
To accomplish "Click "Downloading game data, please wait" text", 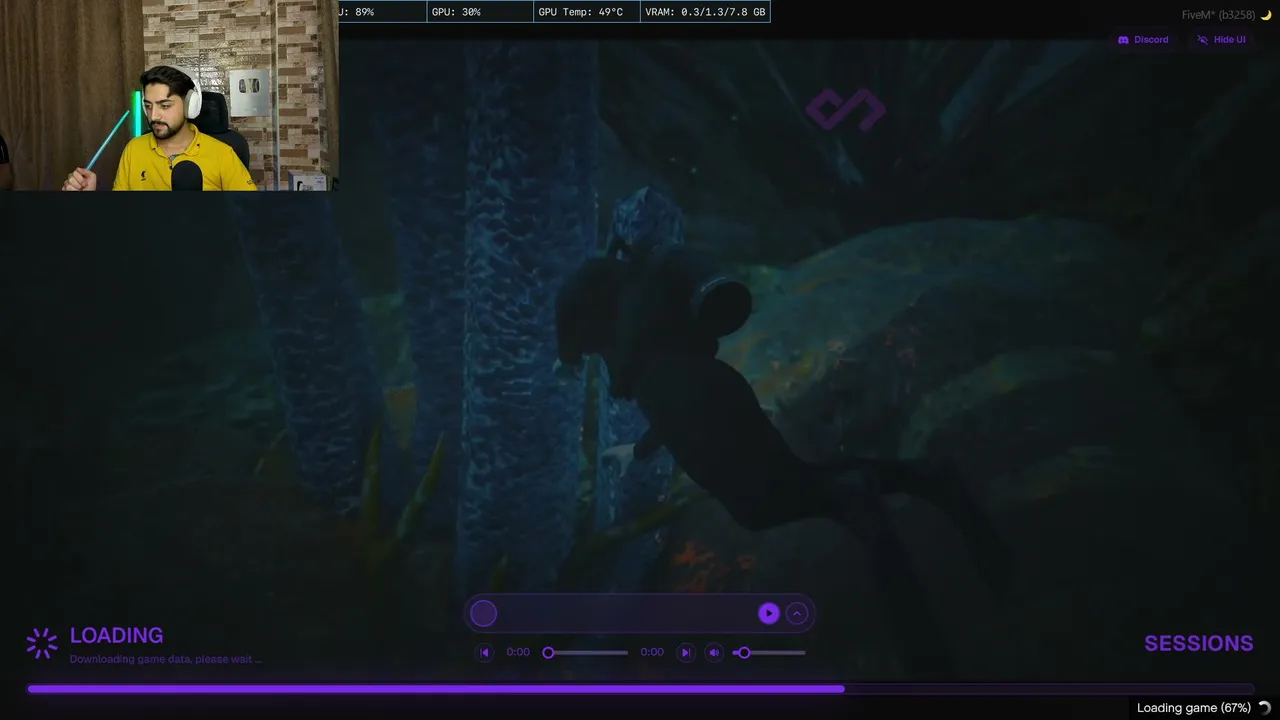I will (x=165, y=660).
